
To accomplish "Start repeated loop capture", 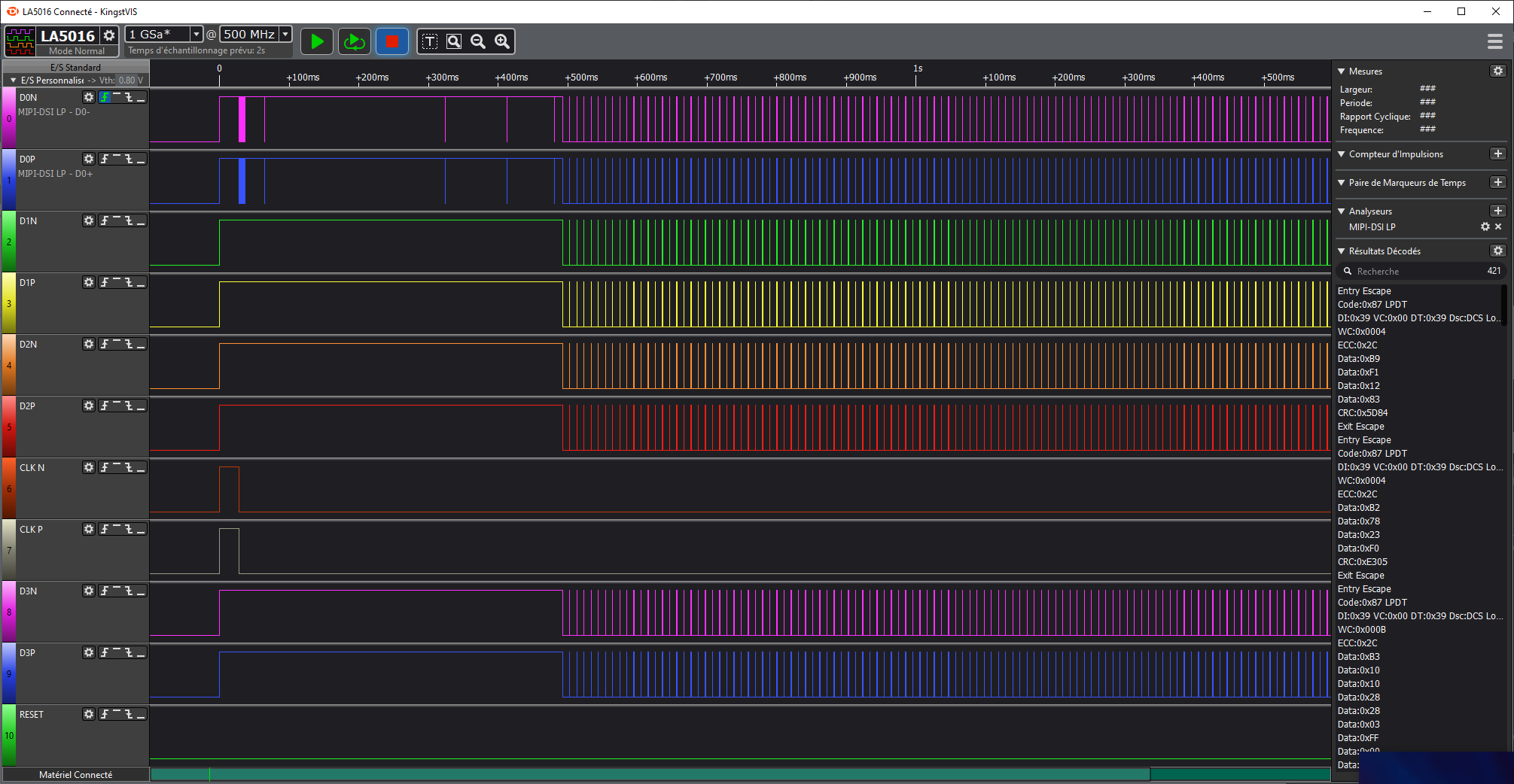I will (x=354, y=41).
